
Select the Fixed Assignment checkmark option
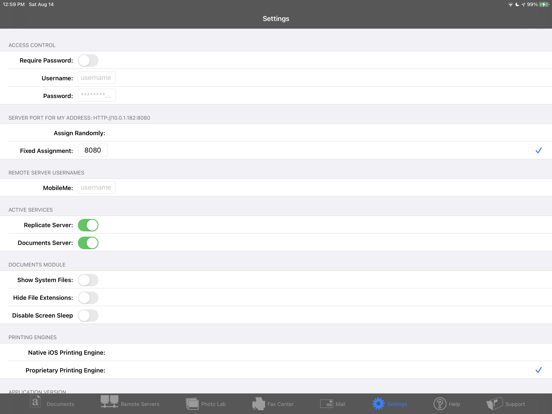[539, 151]
